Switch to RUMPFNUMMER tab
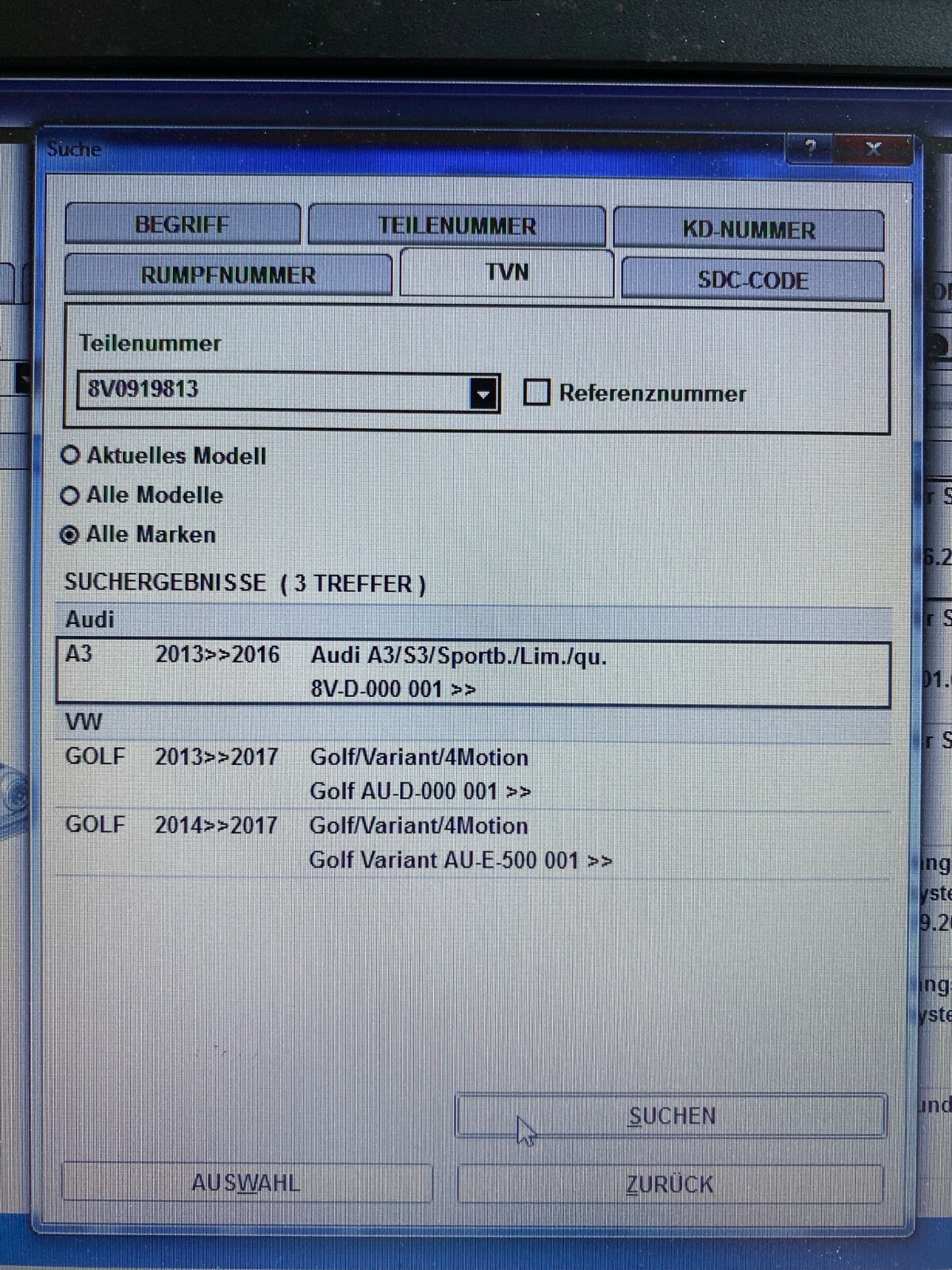 [228, 275]
